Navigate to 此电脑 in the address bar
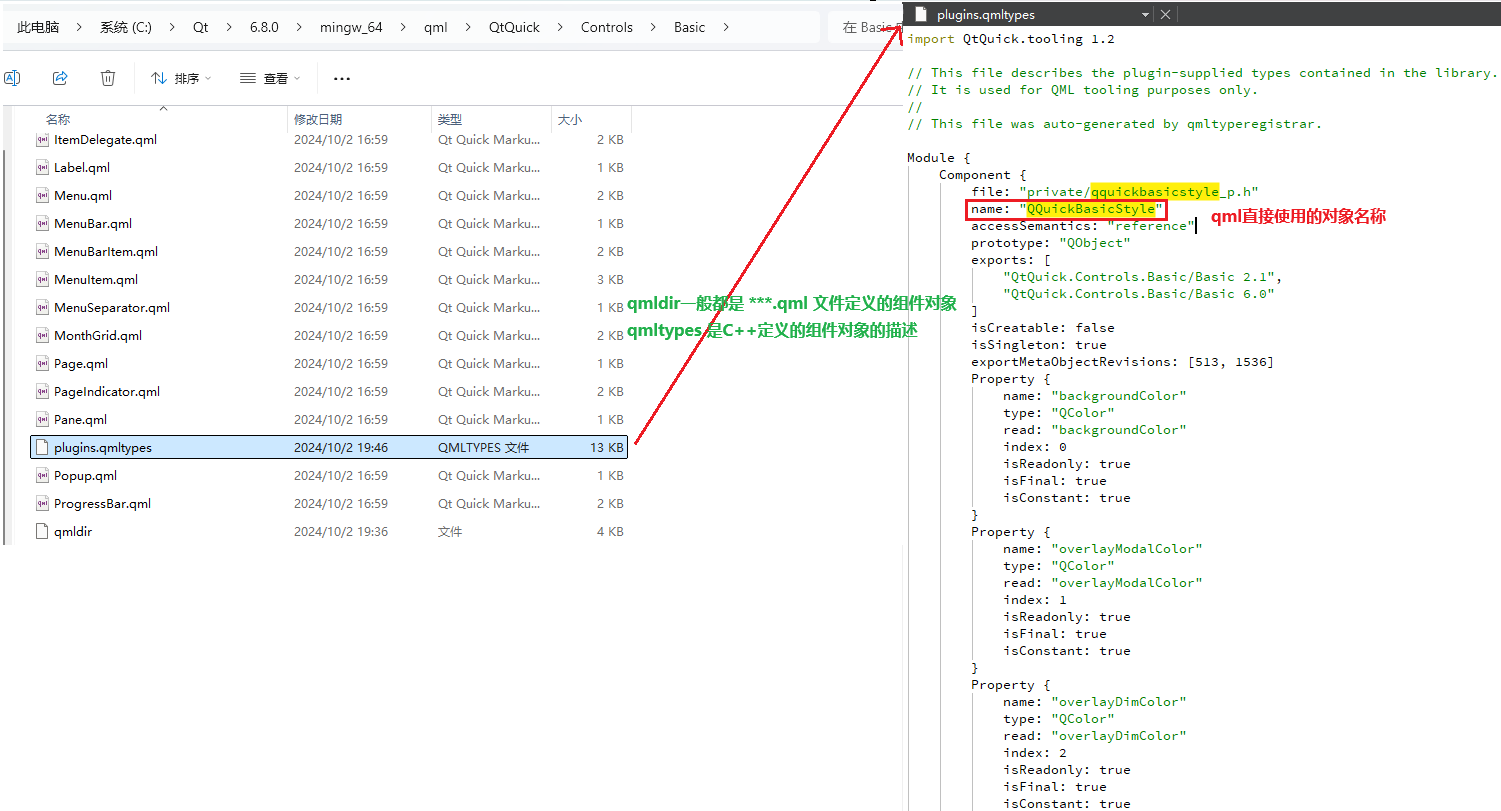1501x811 pixels. pos(38,27)
